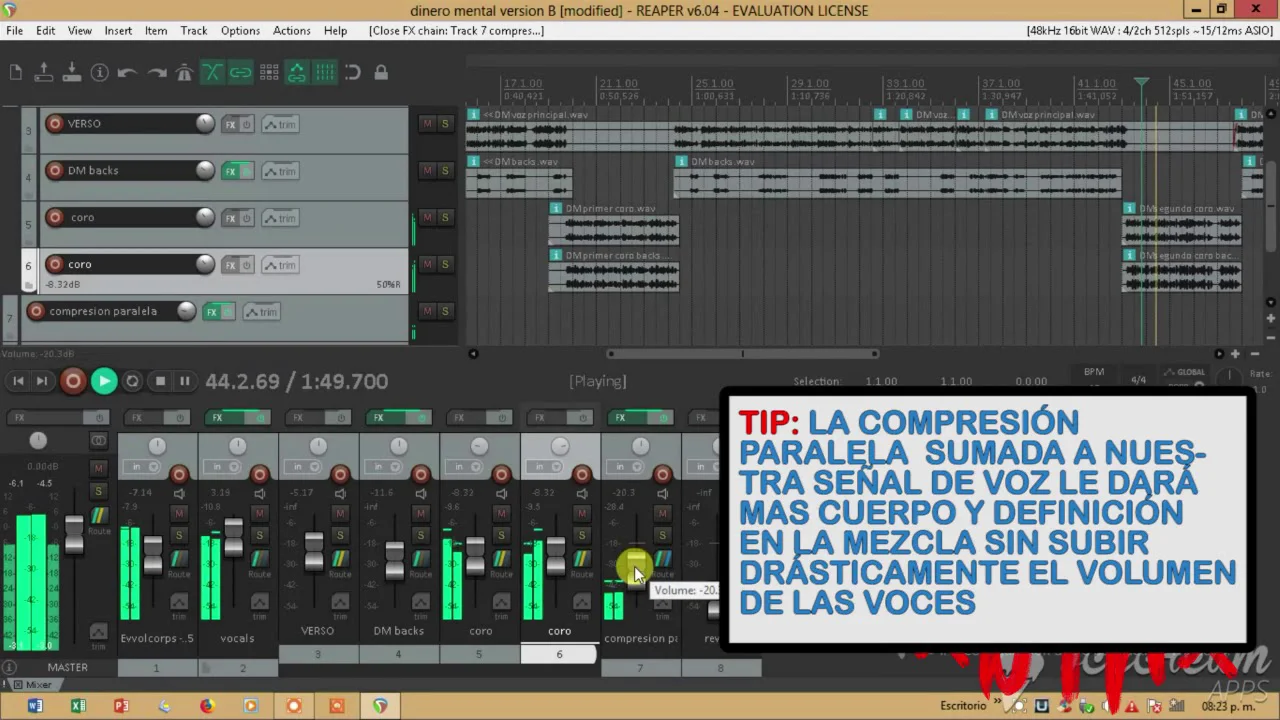Toggle grid lines toolbar icon
This screenshot has width=1280, height=720.
click(325, 72)
